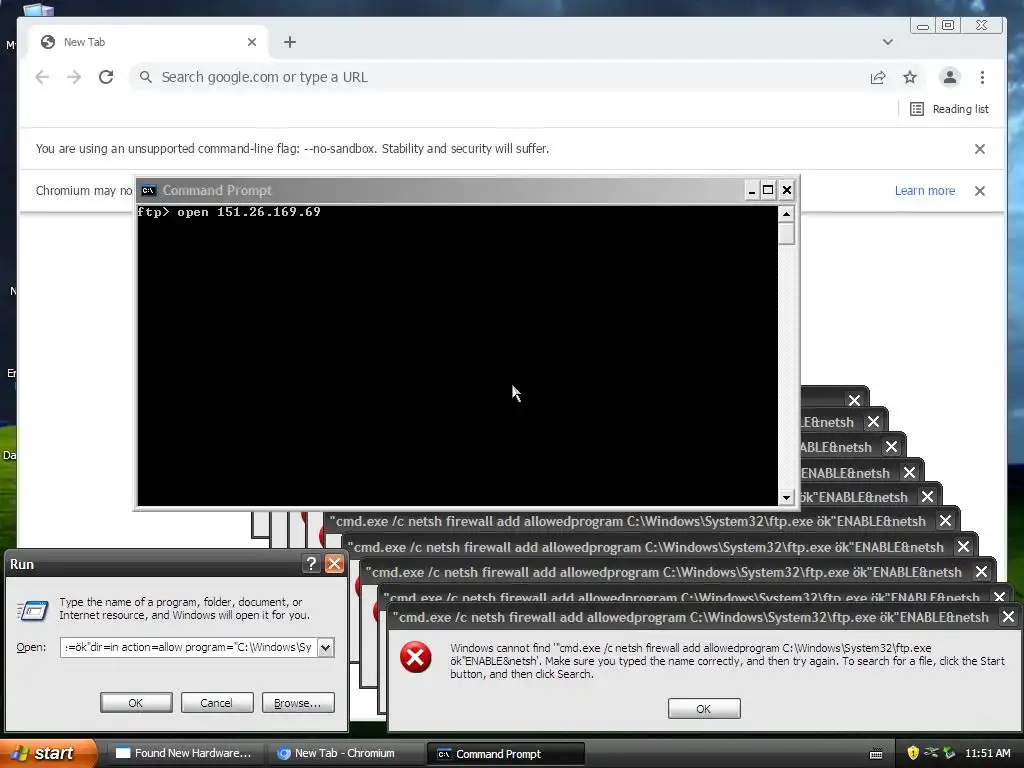This screenshot has height=768, width=1024.
Task: Switch to New Tab - Chromium taskbar item
Action: 345,753
